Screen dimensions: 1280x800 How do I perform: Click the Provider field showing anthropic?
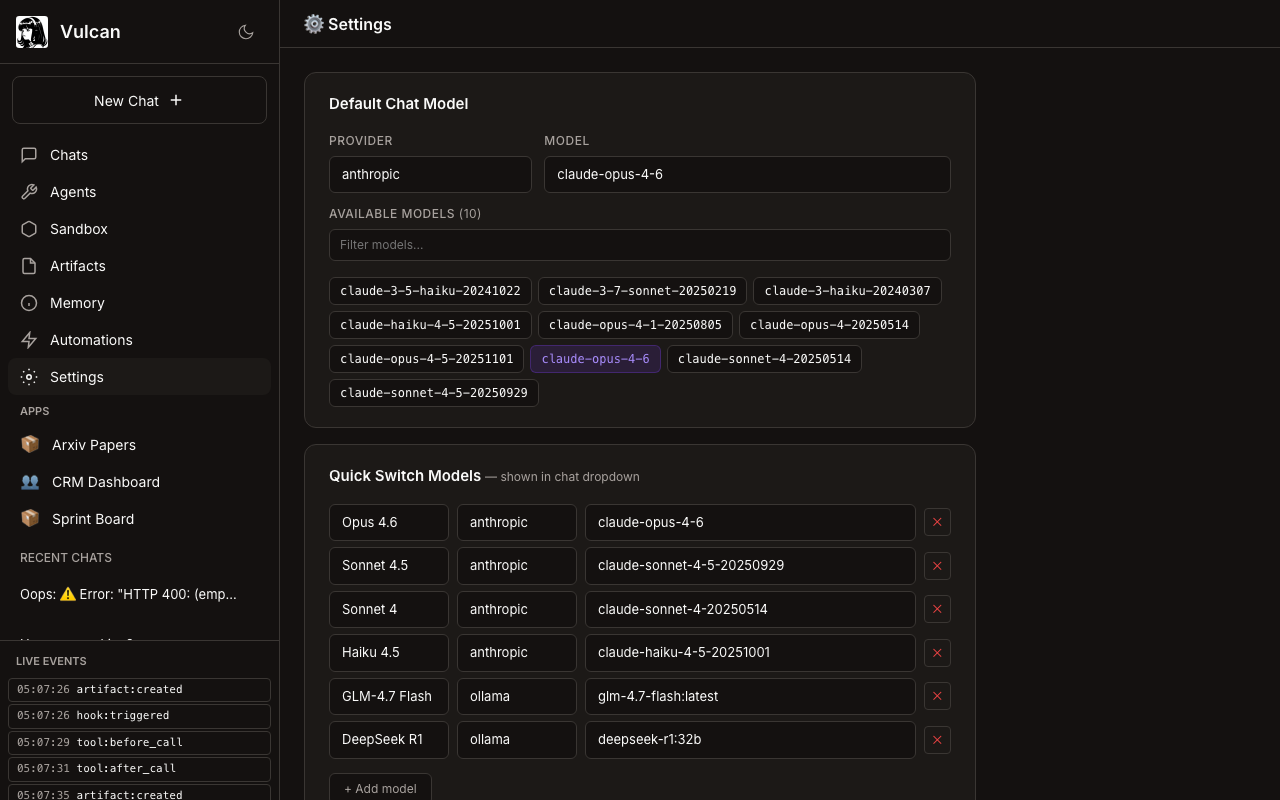click(430, 174)
